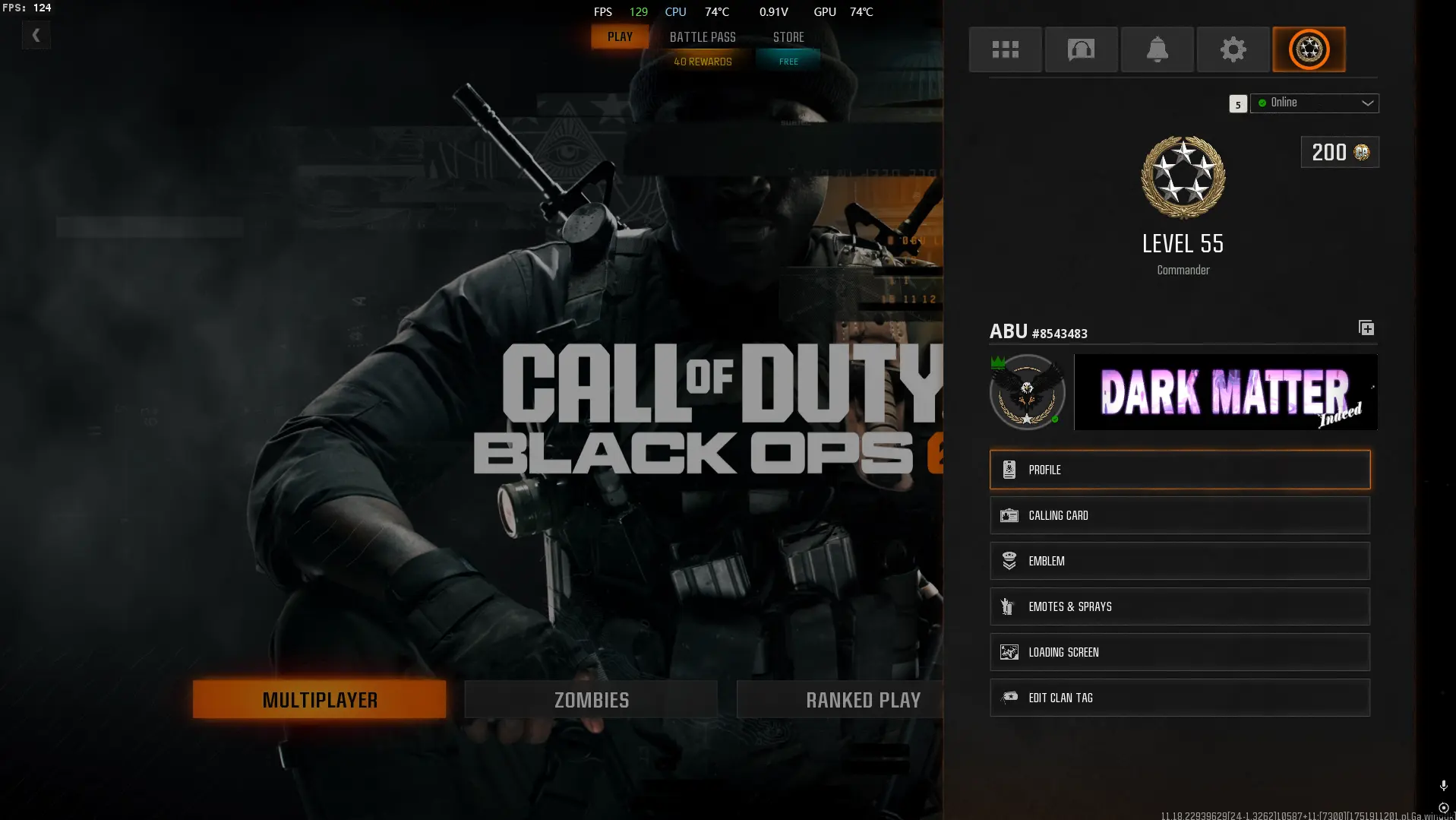
Task: Switch to the Store tab
Action: point(788,36)
